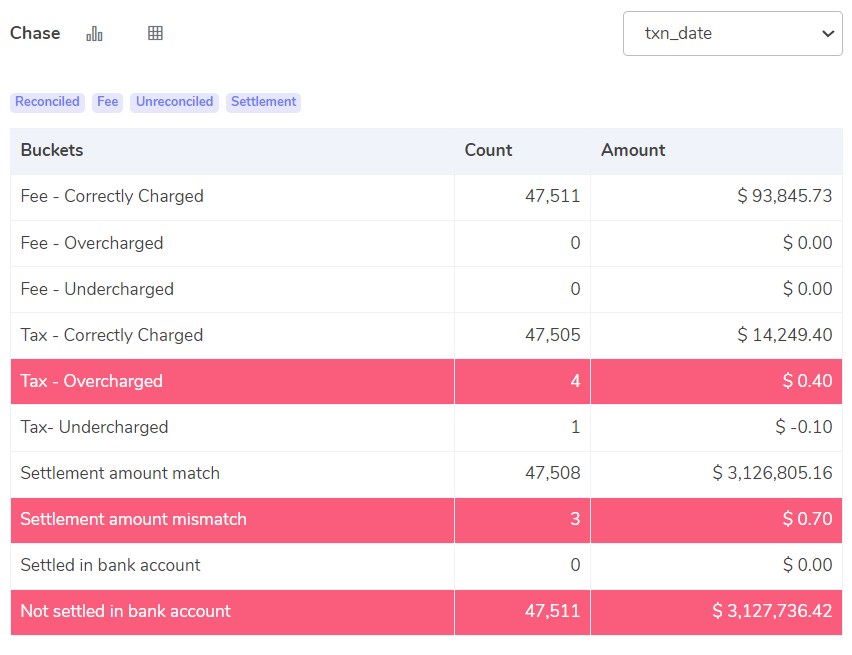The image size is (852, 655).
Task: Open the txn_date dropdown
Action: pos(732,34)
